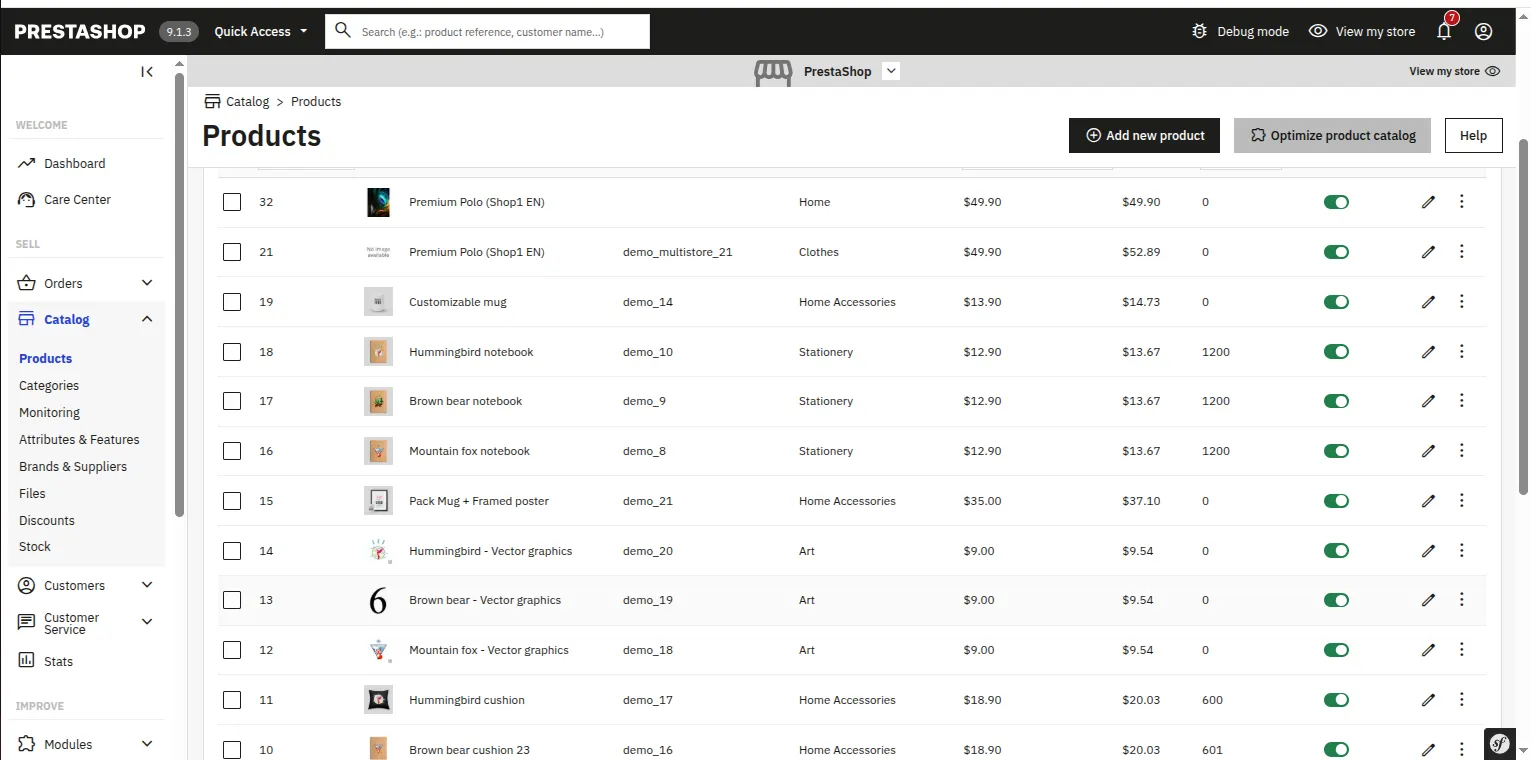Open more actions for Hummingbird - Vector graphics
1531x760 pixels.
(x=1462, y=551)
